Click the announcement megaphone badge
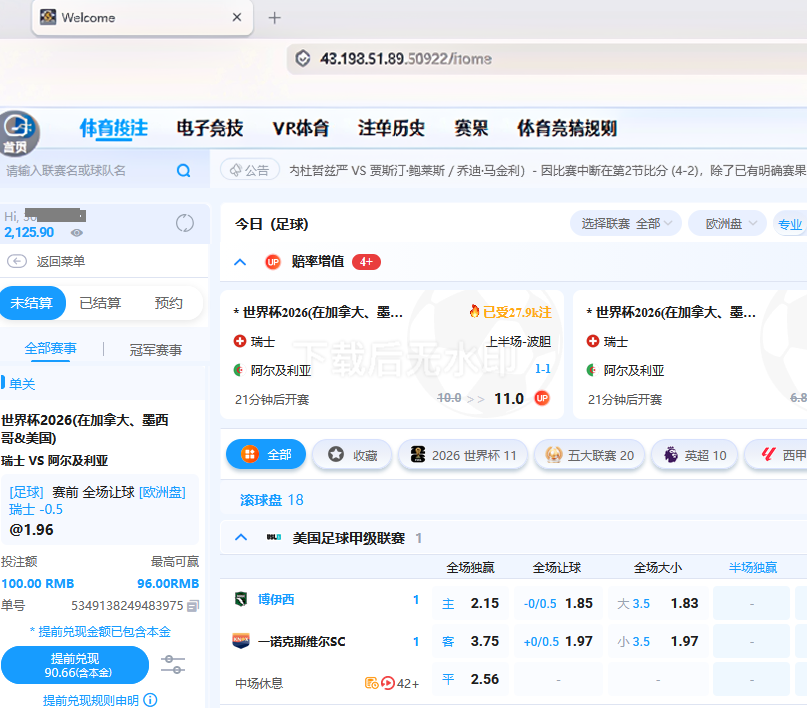807x708 pixels. [250, 170]
